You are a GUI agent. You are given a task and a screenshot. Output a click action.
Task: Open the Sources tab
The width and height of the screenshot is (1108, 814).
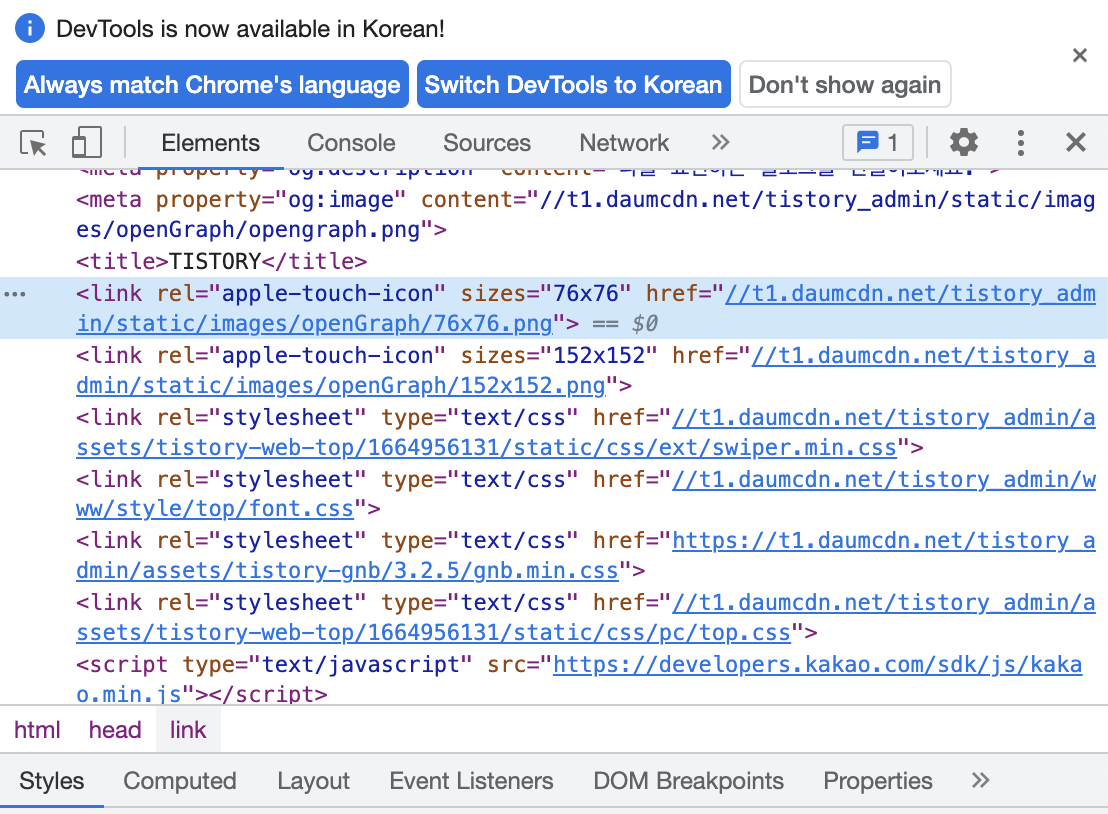[x=487, y=143]
